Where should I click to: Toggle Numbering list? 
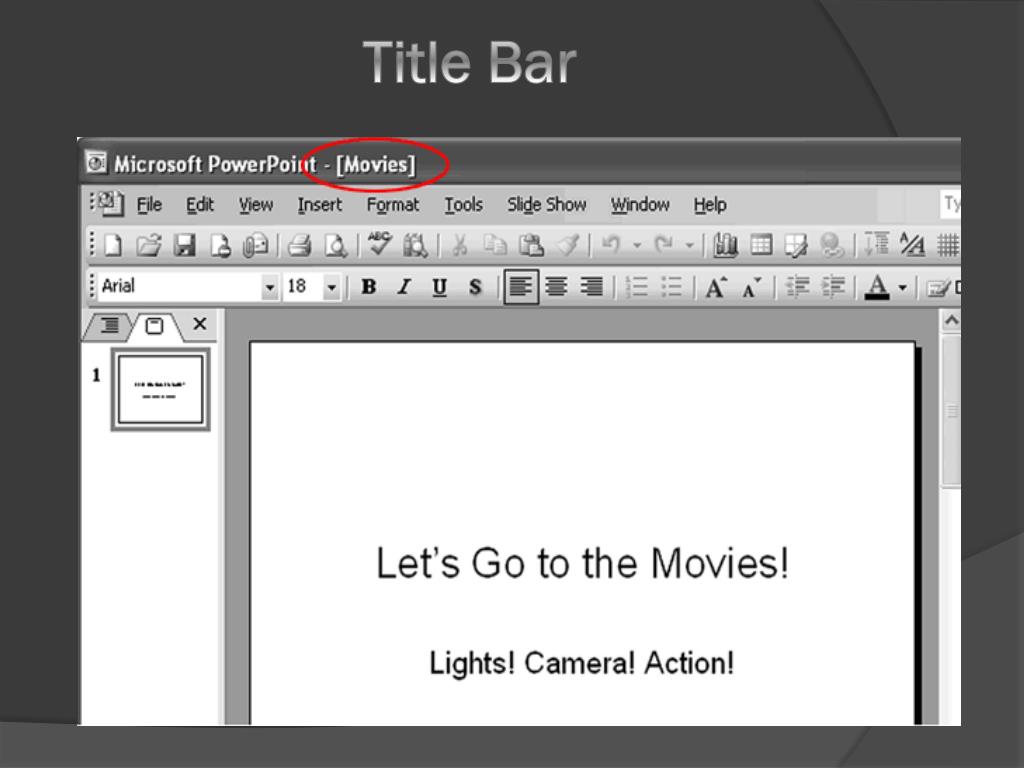pyautogui.click(x=637, y=287)
